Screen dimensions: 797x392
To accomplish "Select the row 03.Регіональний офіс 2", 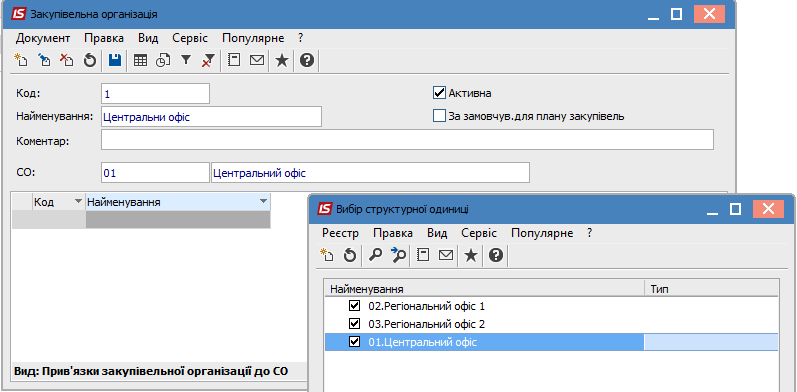I will [551, 324].
